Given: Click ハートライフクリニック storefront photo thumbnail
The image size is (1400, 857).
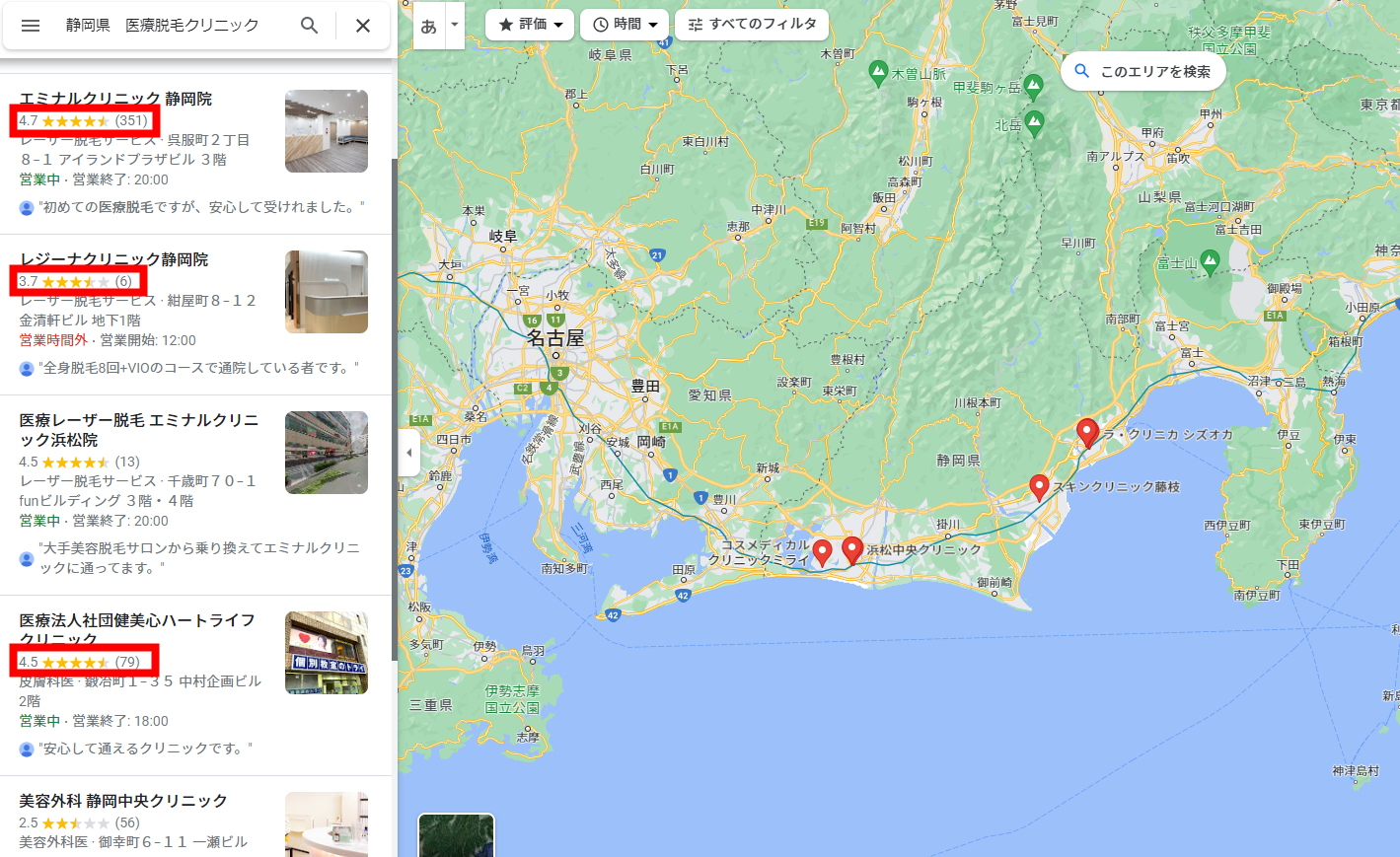Looking at the screenshot, I should click(x=327, y=653).
